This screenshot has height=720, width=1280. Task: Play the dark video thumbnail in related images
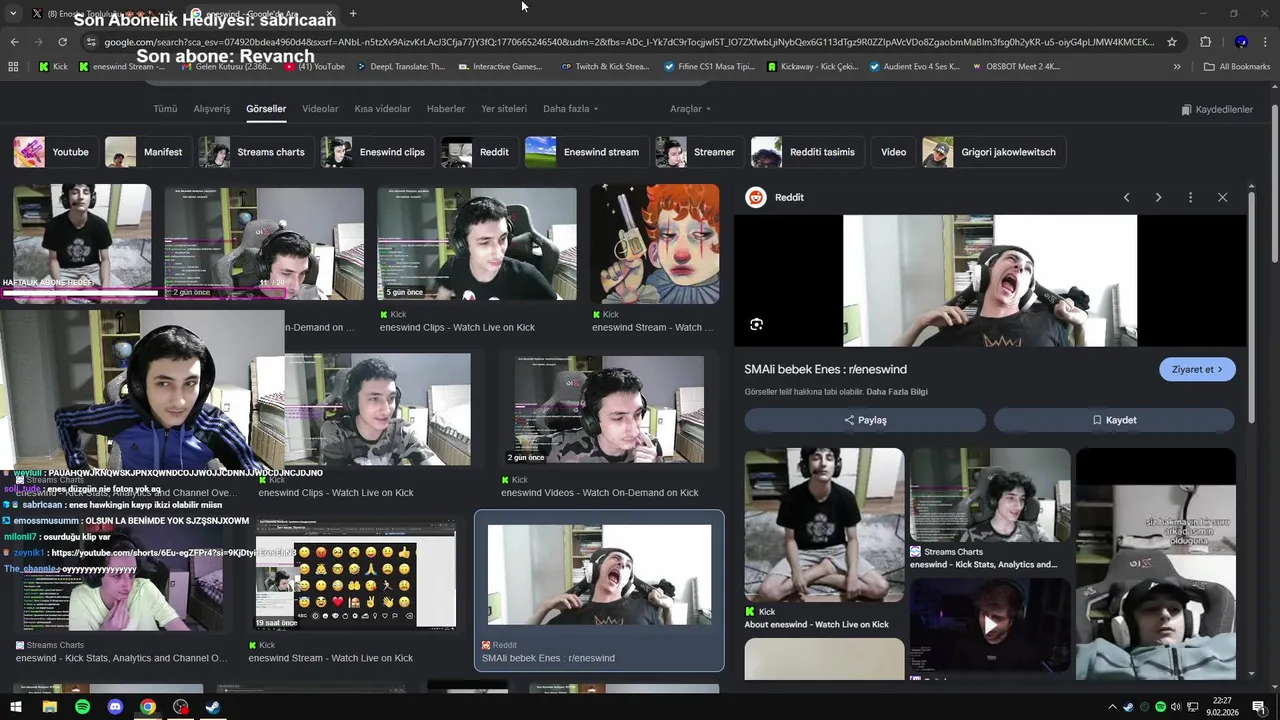(x=989, y=625)
